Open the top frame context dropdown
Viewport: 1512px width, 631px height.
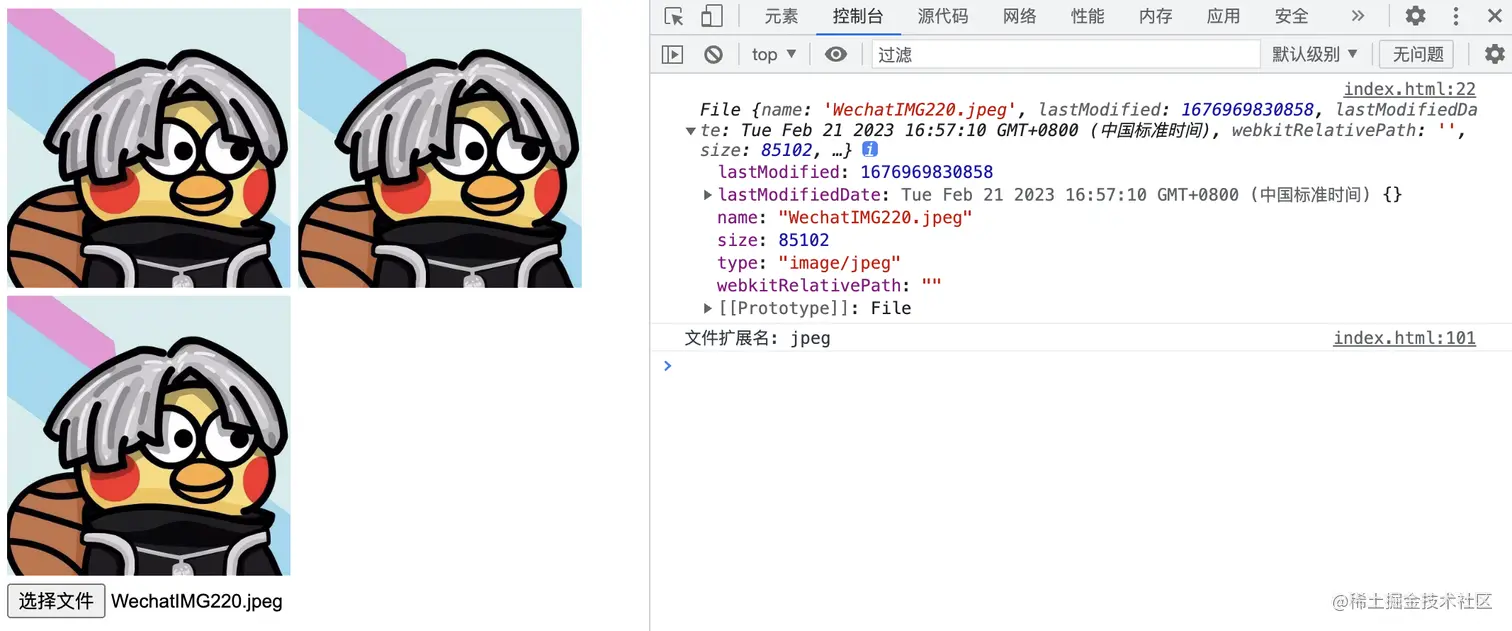[x=772, y=54]
